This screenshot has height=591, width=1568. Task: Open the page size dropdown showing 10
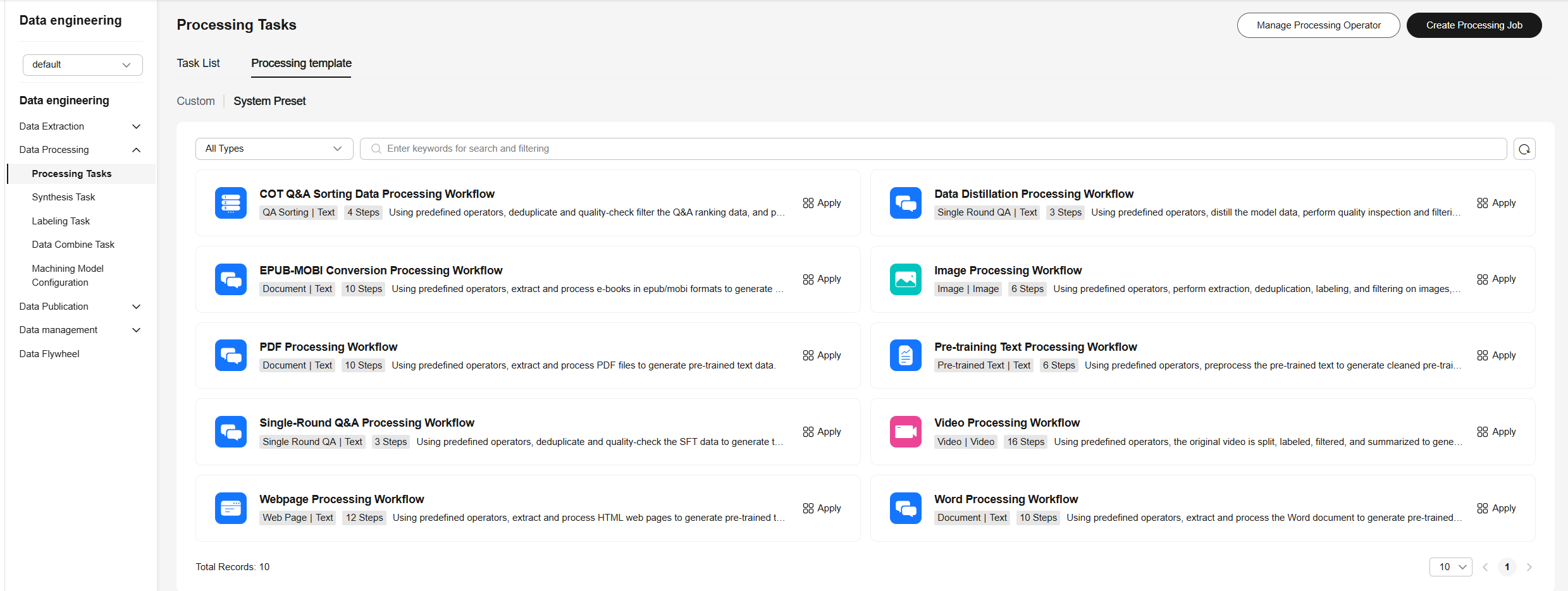[x=1450, y=567]
